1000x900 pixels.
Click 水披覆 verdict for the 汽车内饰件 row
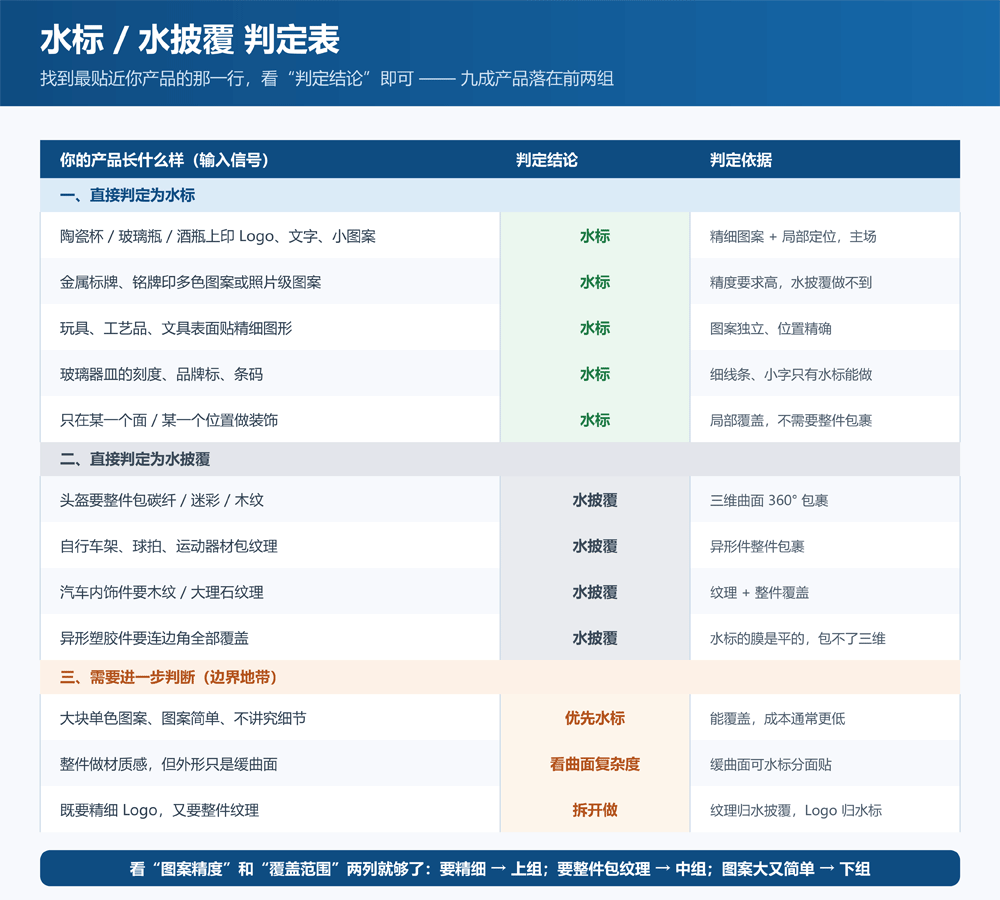tap(595, 592)
